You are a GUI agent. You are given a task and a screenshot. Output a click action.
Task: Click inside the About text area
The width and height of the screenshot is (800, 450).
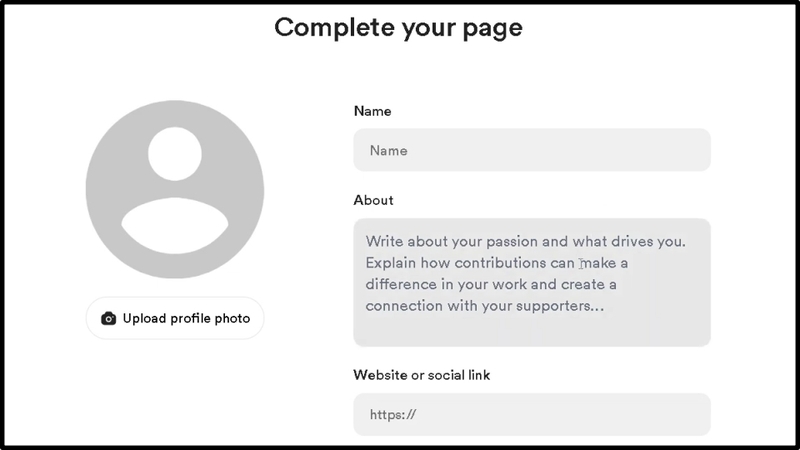click(x=531, y=282)
